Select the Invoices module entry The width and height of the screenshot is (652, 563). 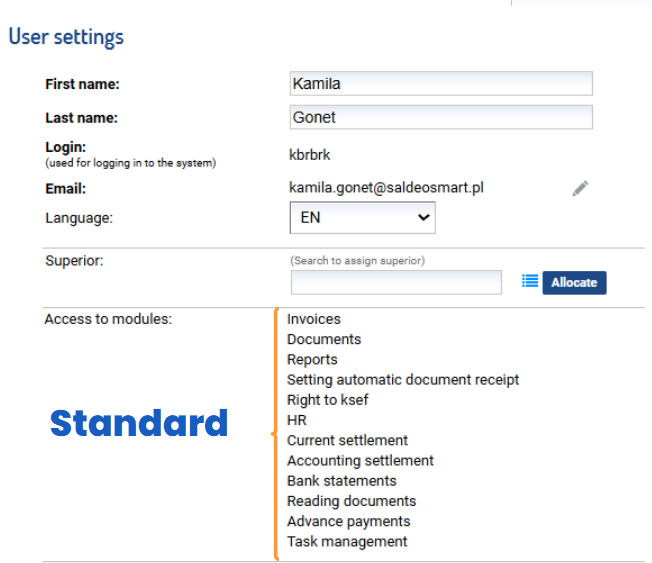(314, 319)
